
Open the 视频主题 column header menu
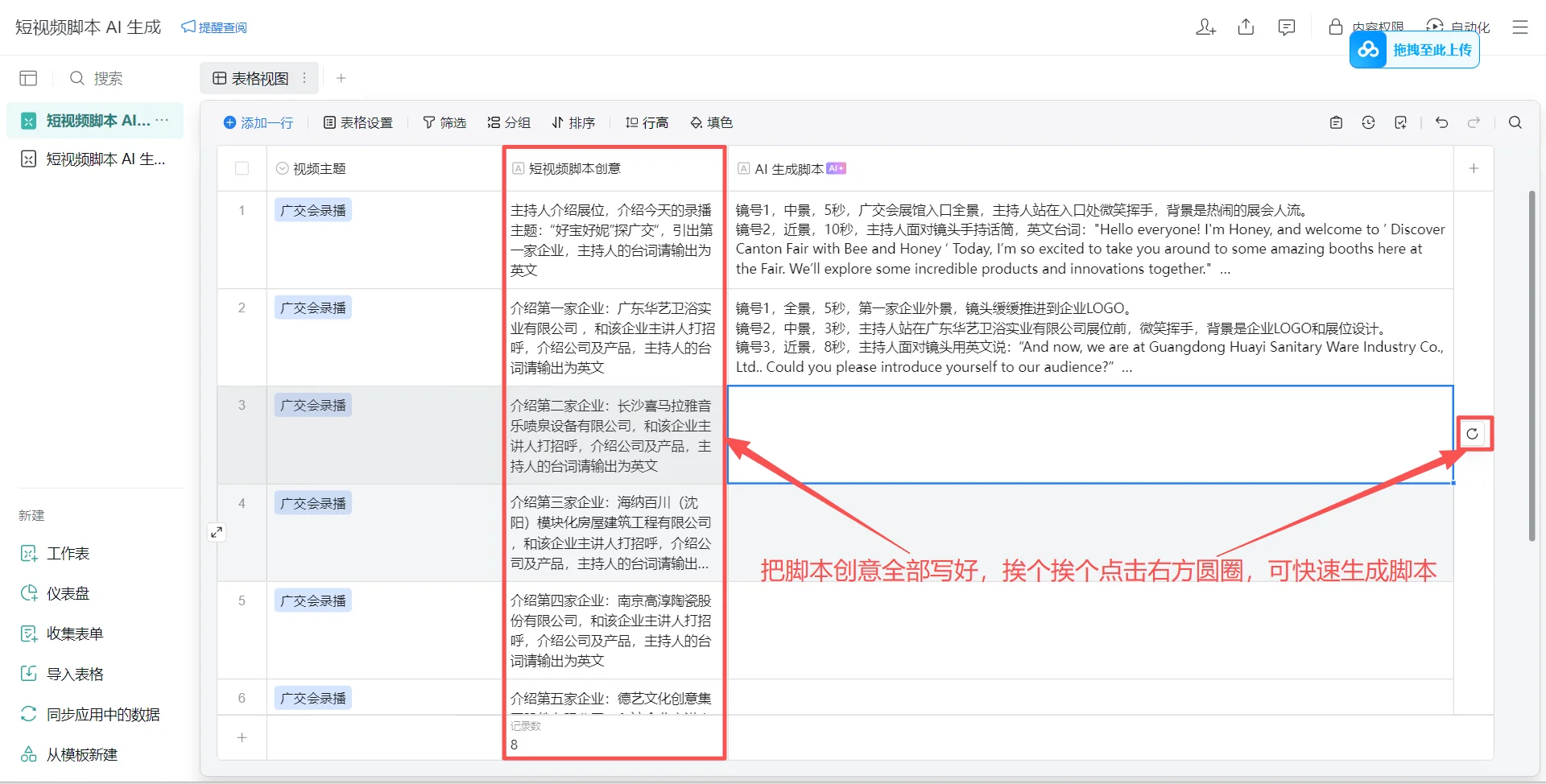point(281,168)
